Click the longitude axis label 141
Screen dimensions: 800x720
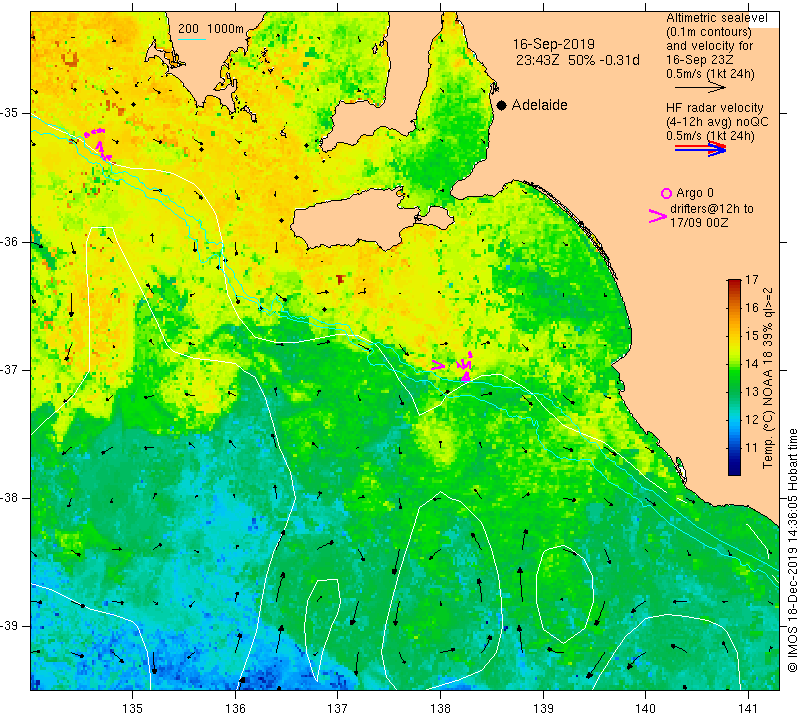[748, 709]
